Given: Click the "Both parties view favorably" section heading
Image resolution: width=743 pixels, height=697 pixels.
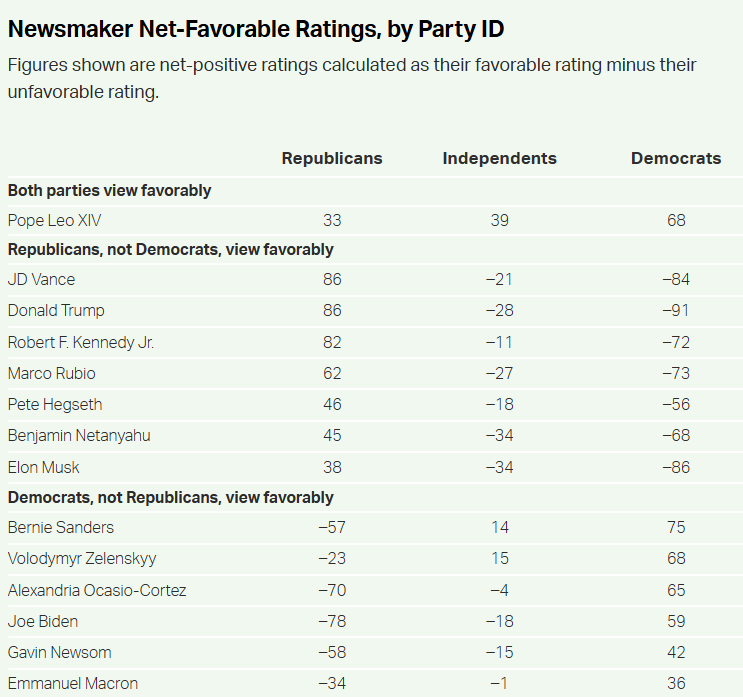Looking at the screenshot, I should pos(109,190).
